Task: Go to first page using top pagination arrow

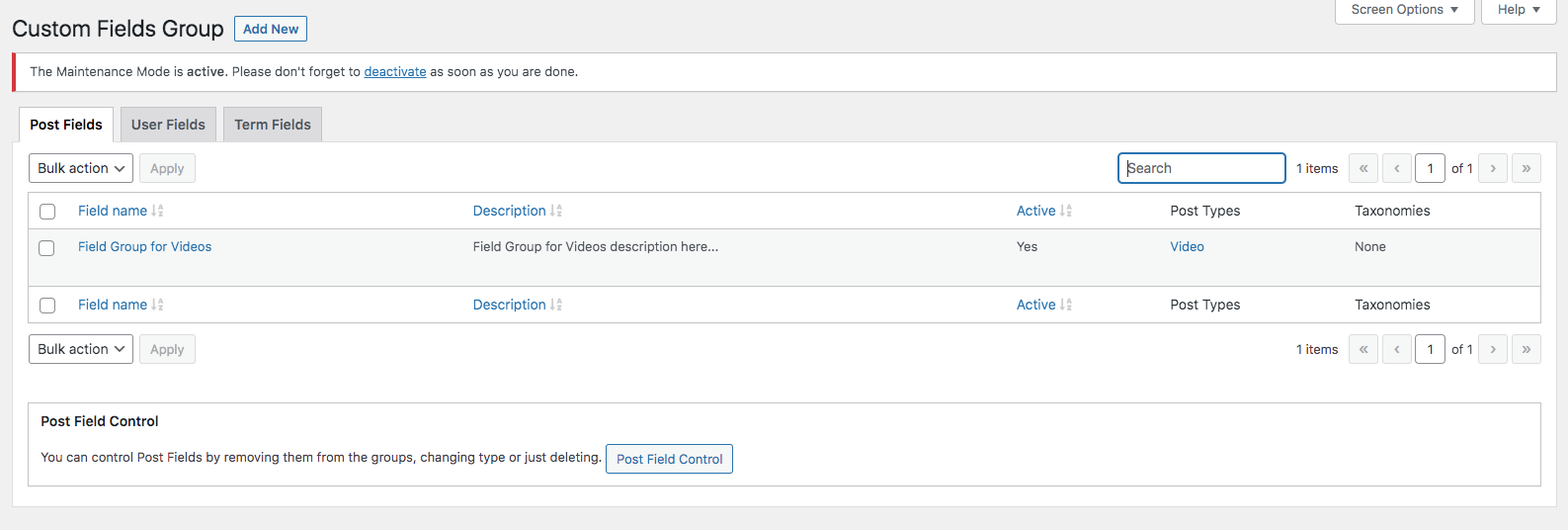Action: tap(1362, 169)
